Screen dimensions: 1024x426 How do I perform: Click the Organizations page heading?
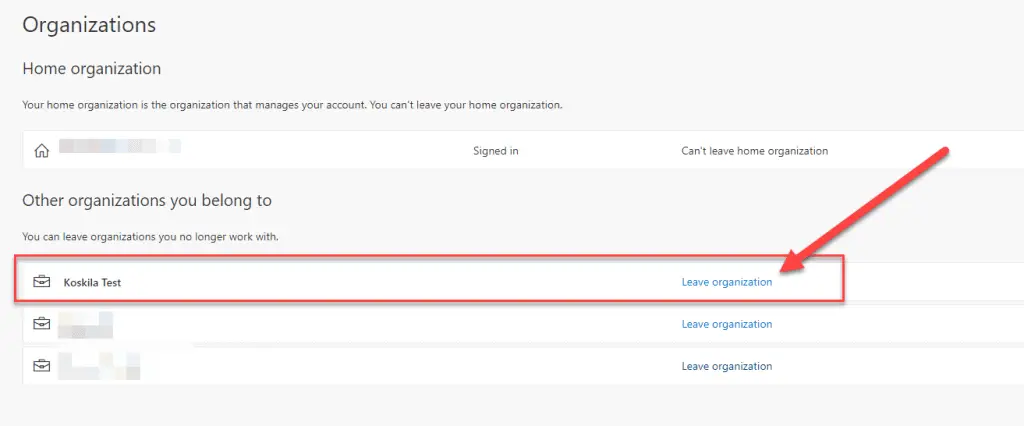89,24
